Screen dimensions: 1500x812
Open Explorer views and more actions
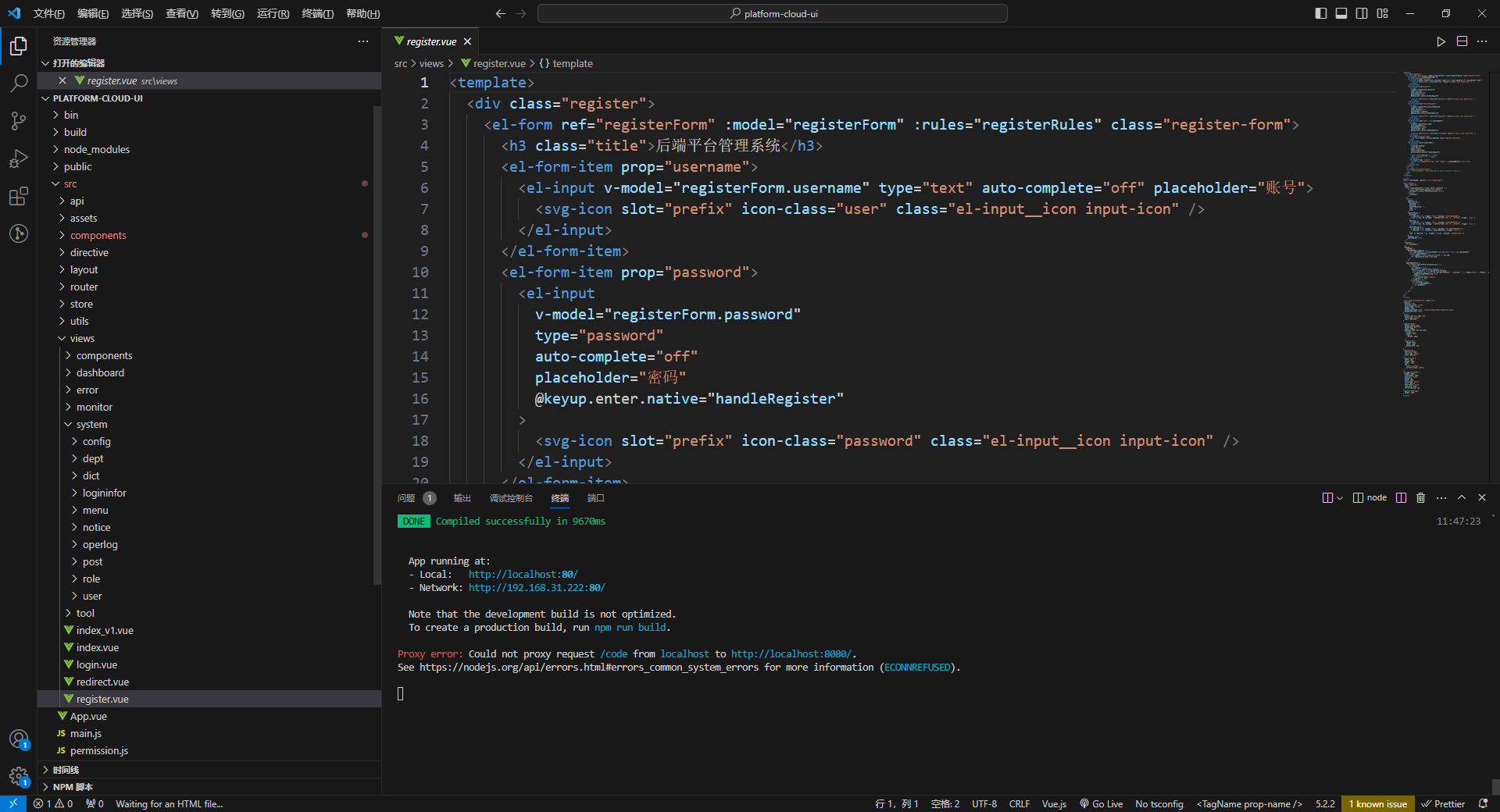[x=363, y=41]
